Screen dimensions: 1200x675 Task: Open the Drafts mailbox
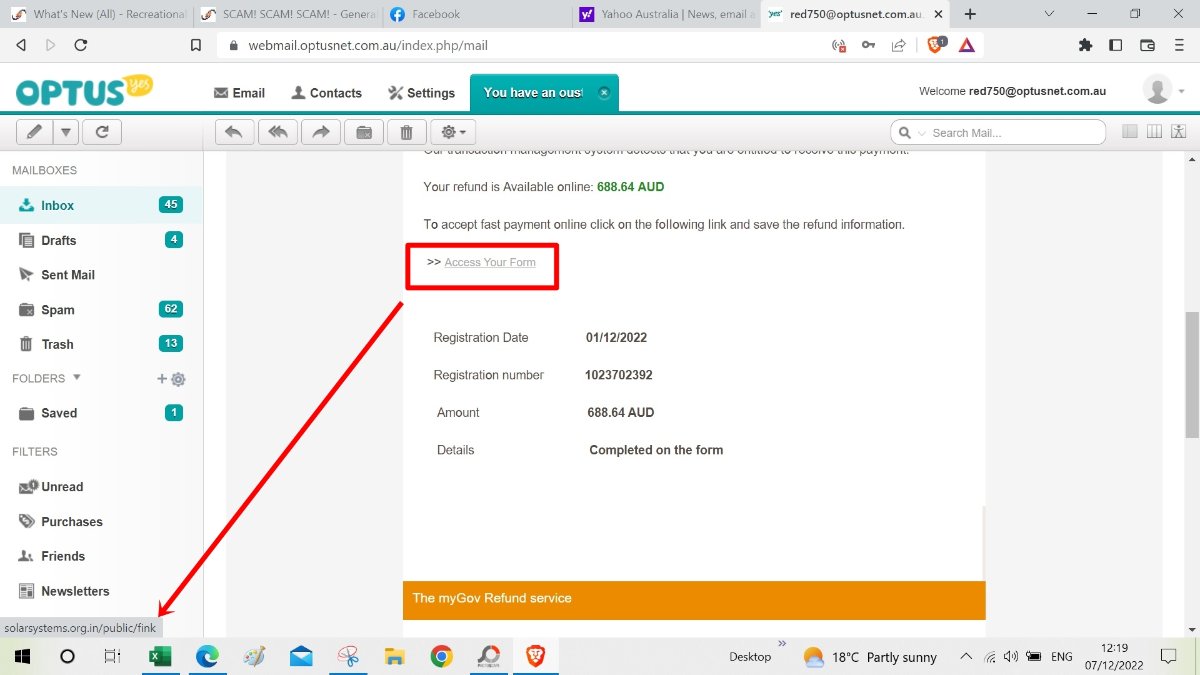(x=101, y=240)
